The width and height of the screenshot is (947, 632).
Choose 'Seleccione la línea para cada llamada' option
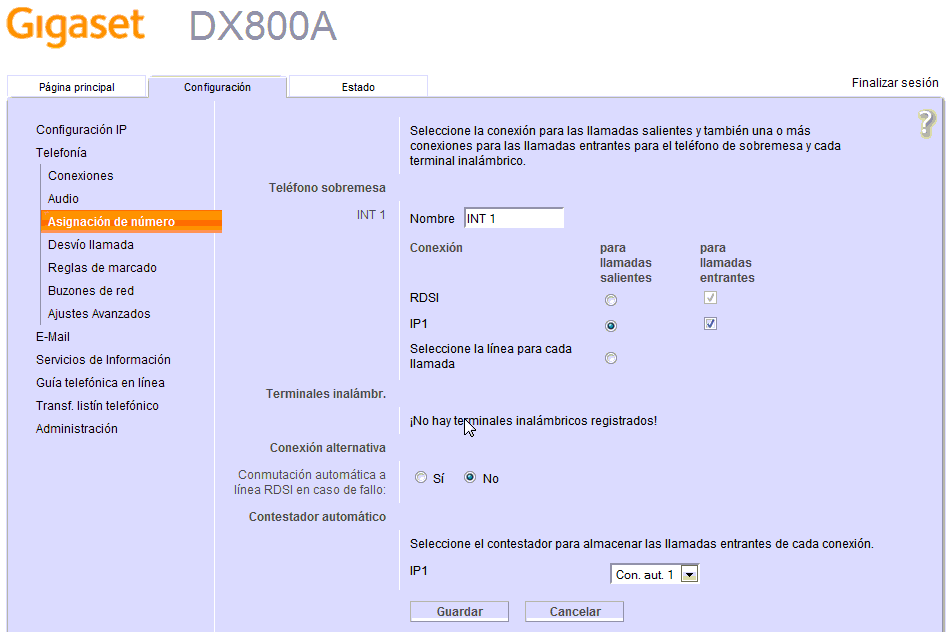coord(611,358)
